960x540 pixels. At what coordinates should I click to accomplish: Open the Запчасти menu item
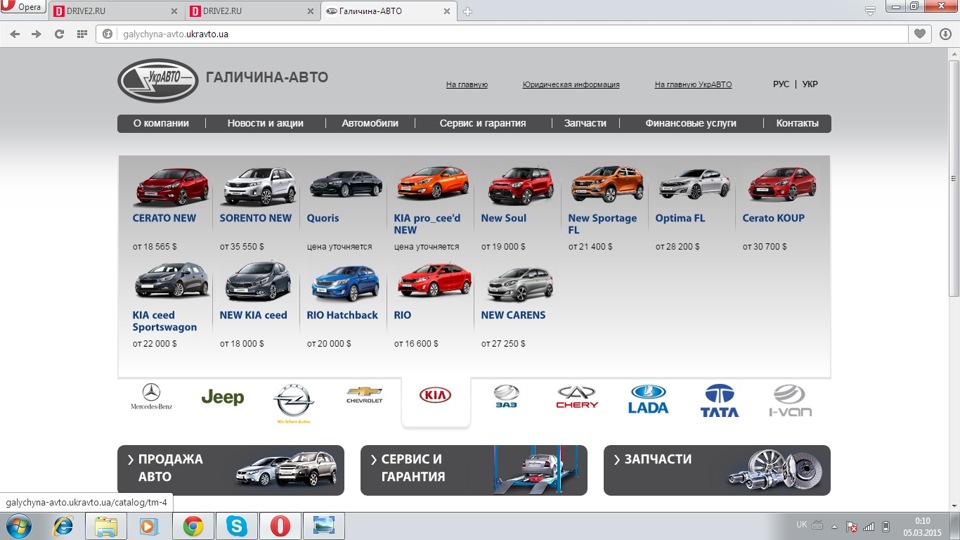pyautogui.click(x=585, y=123)
